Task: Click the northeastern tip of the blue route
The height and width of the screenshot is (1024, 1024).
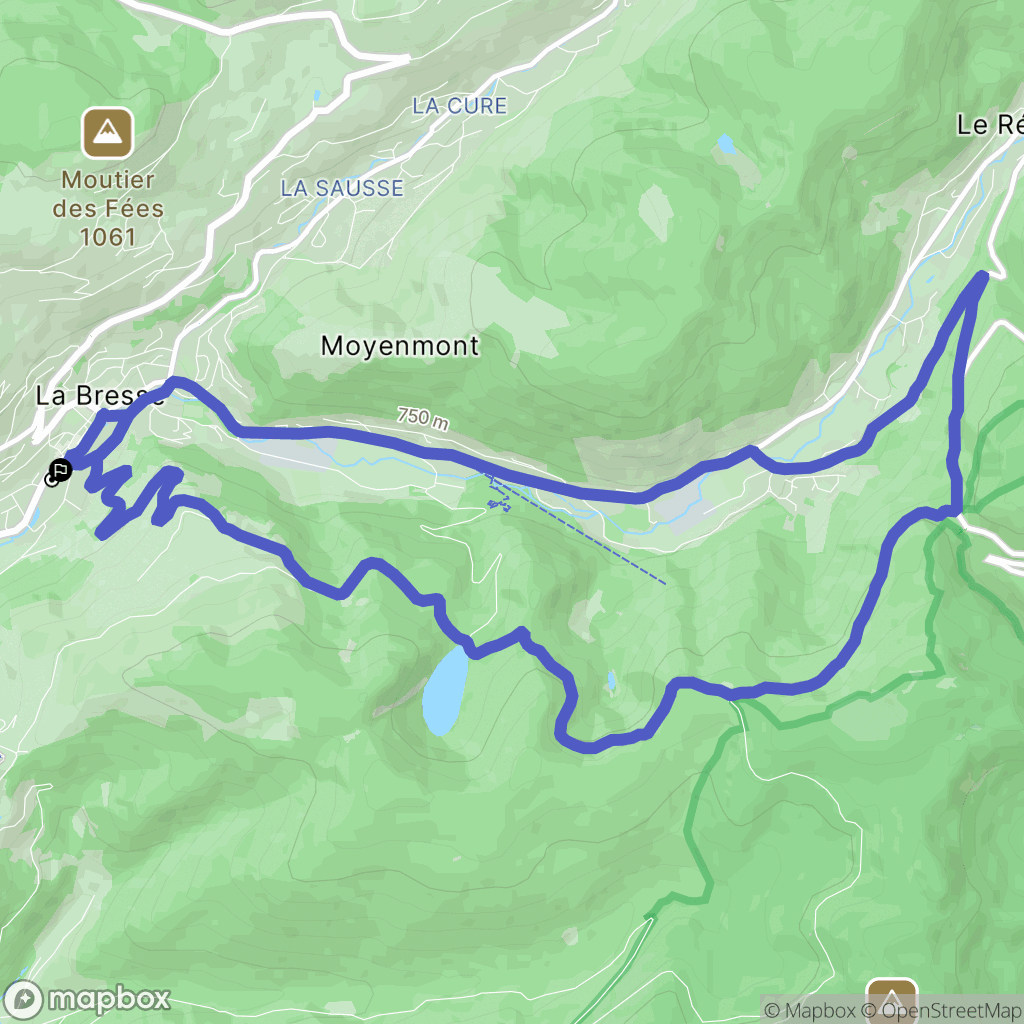Action: click(x=981, y=278)
